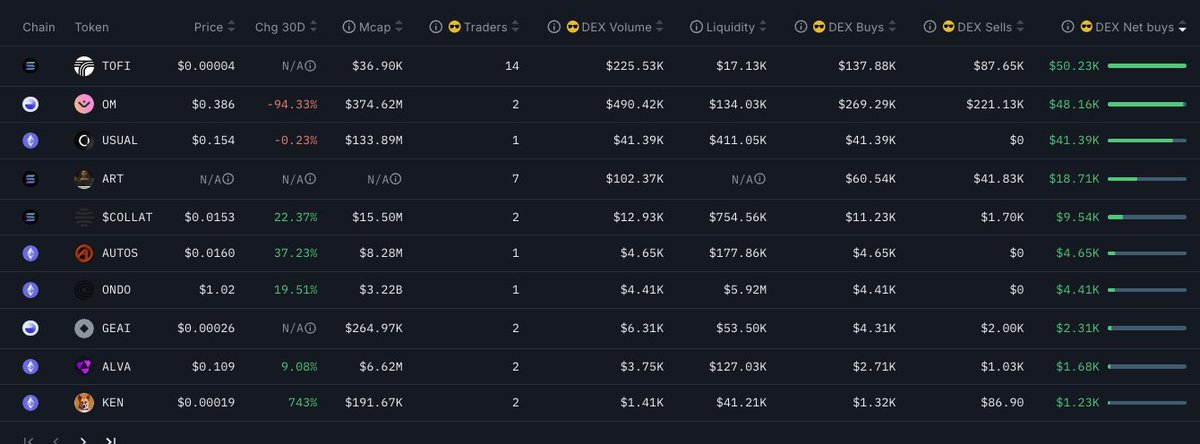Click the $50.23K net buys value

tap(1074, 66)
